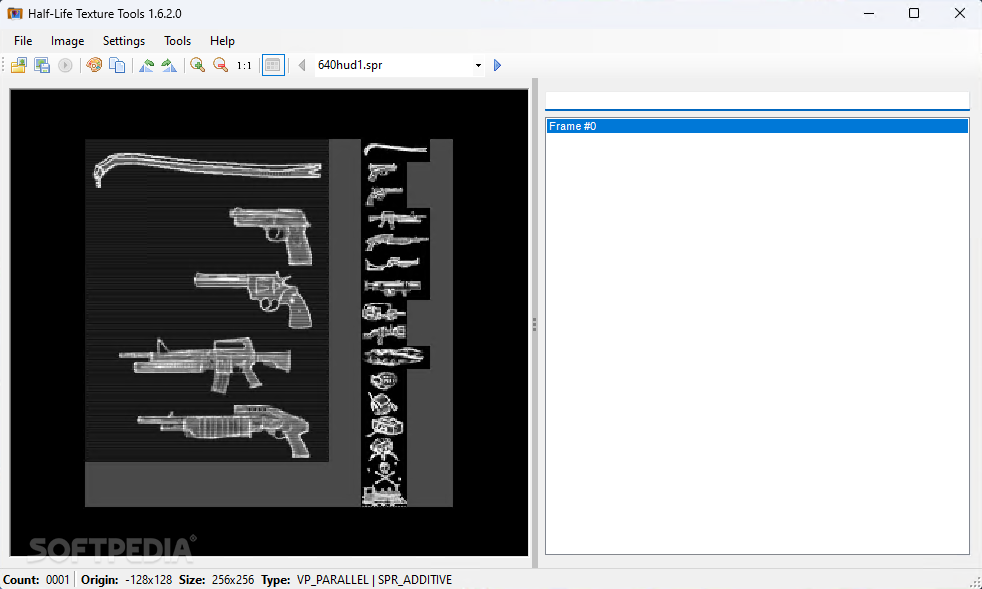Open a texture file via folder icon
The image size is (982, 589).
19,65
